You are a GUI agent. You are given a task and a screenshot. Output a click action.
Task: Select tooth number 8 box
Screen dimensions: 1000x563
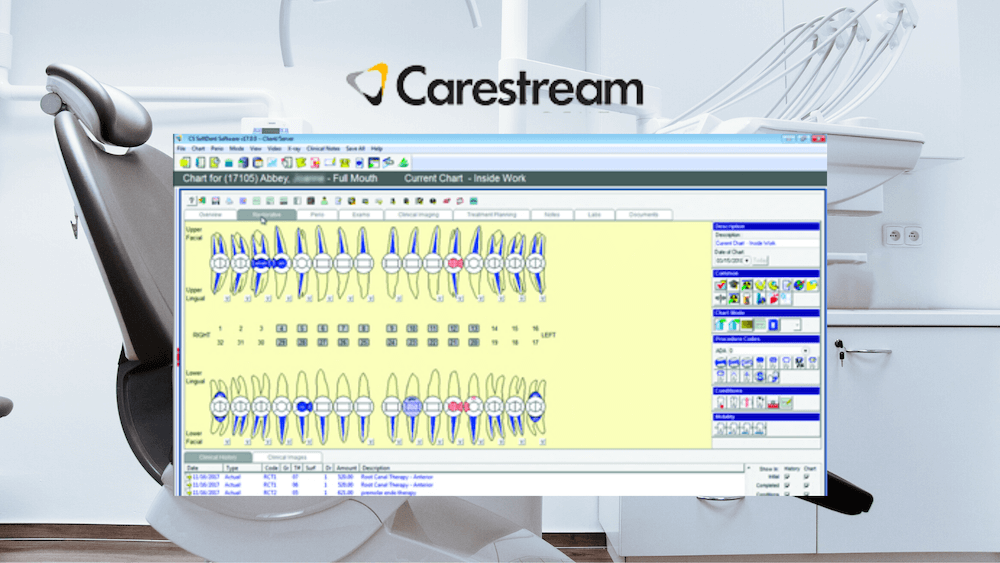tap(364, 328)
